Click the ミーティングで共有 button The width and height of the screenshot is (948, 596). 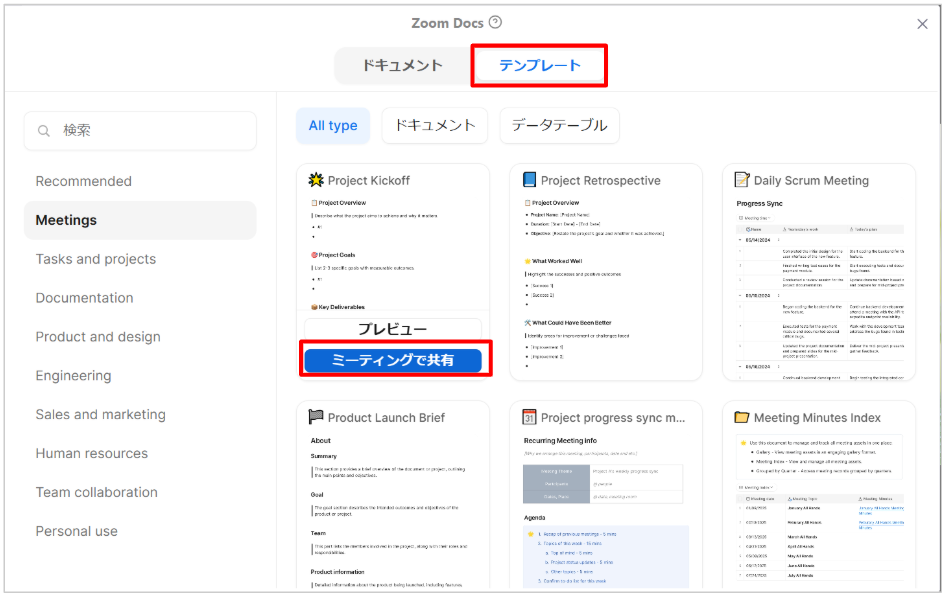[393, 360]
